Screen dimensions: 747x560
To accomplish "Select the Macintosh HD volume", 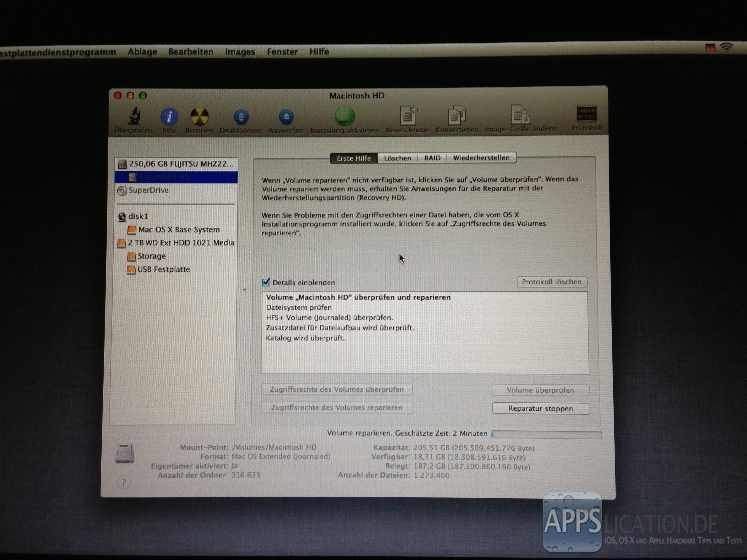I will point(176,177).
